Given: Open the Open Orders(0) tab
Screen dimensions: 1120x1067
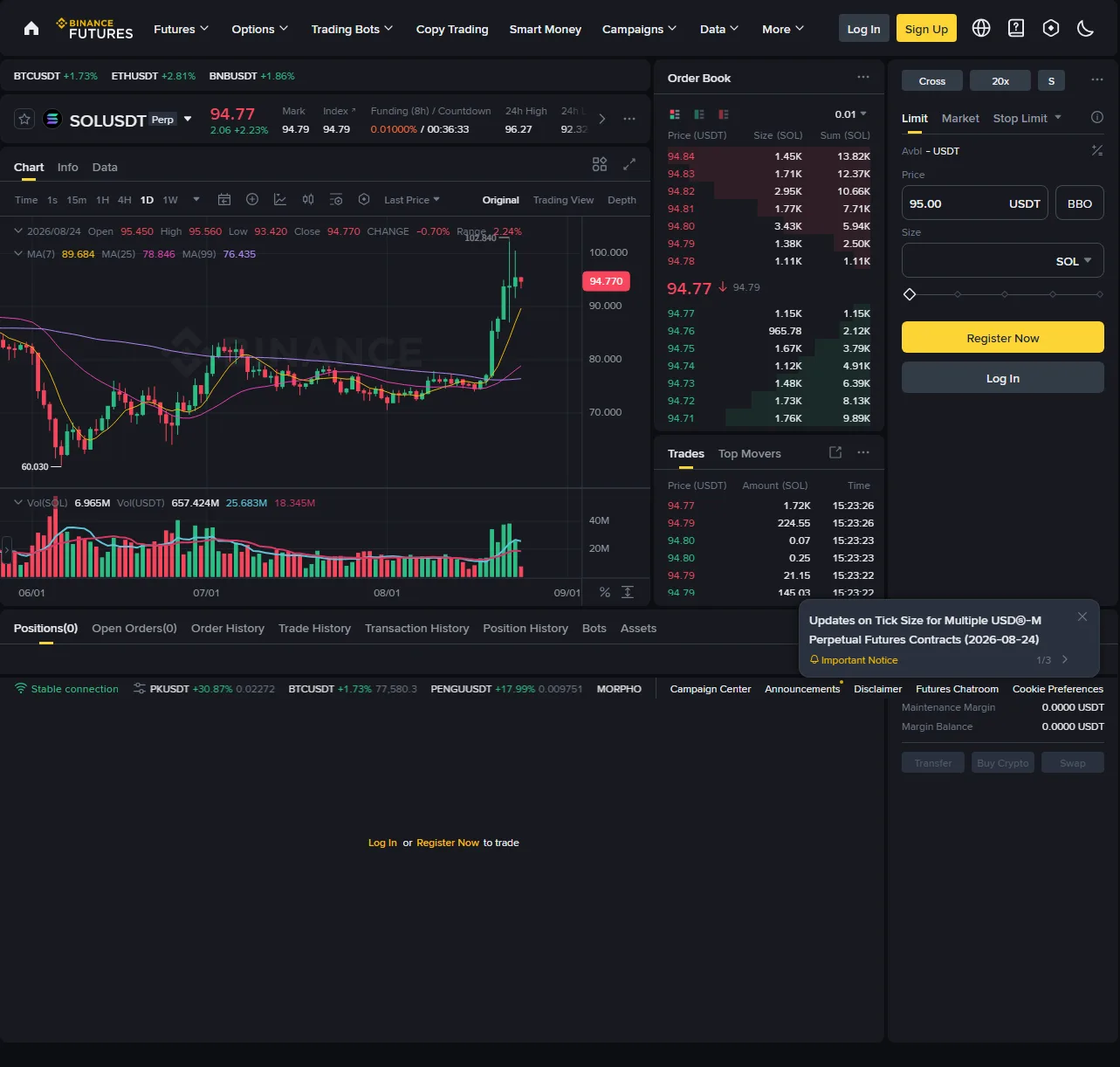Looking at the screenshot, I should (x=134, y=628).
